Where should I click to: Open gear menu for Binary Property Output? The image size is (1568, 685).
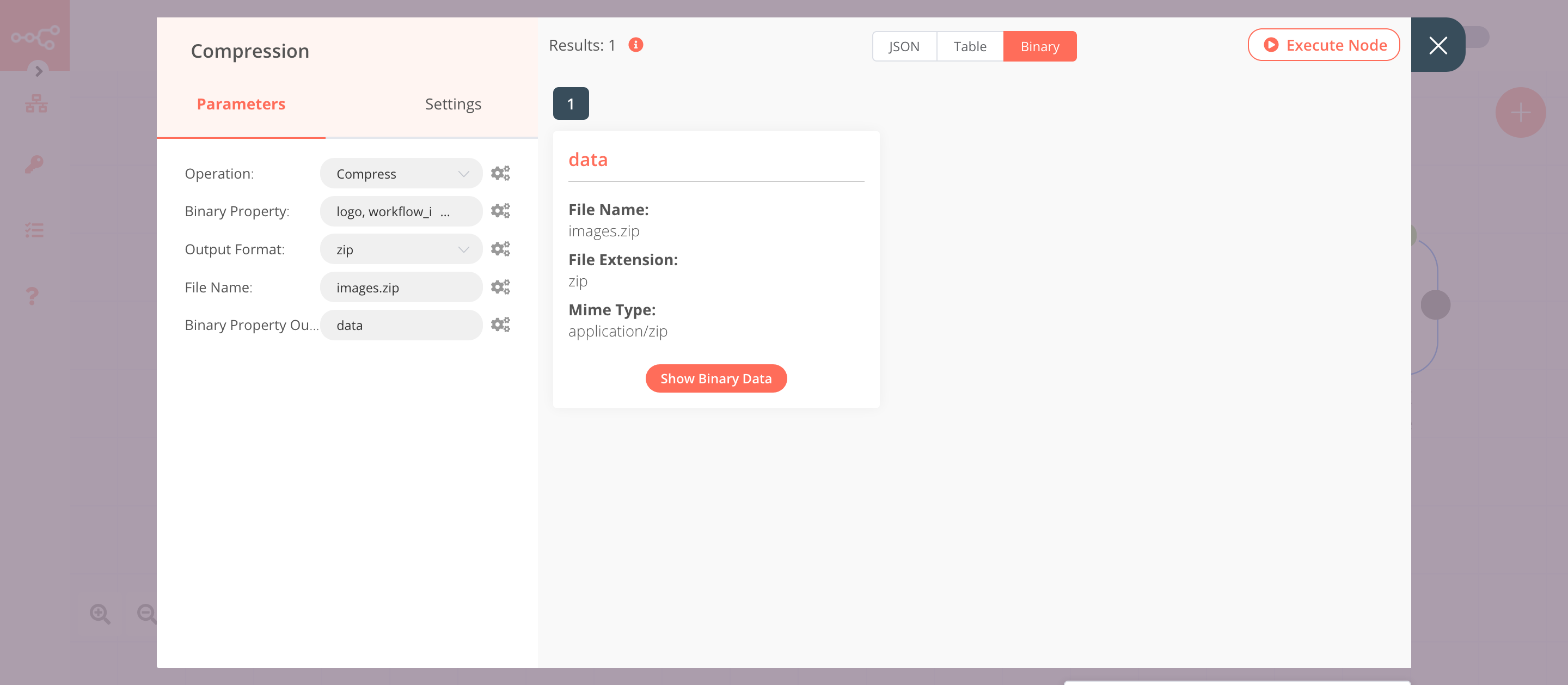500,325
